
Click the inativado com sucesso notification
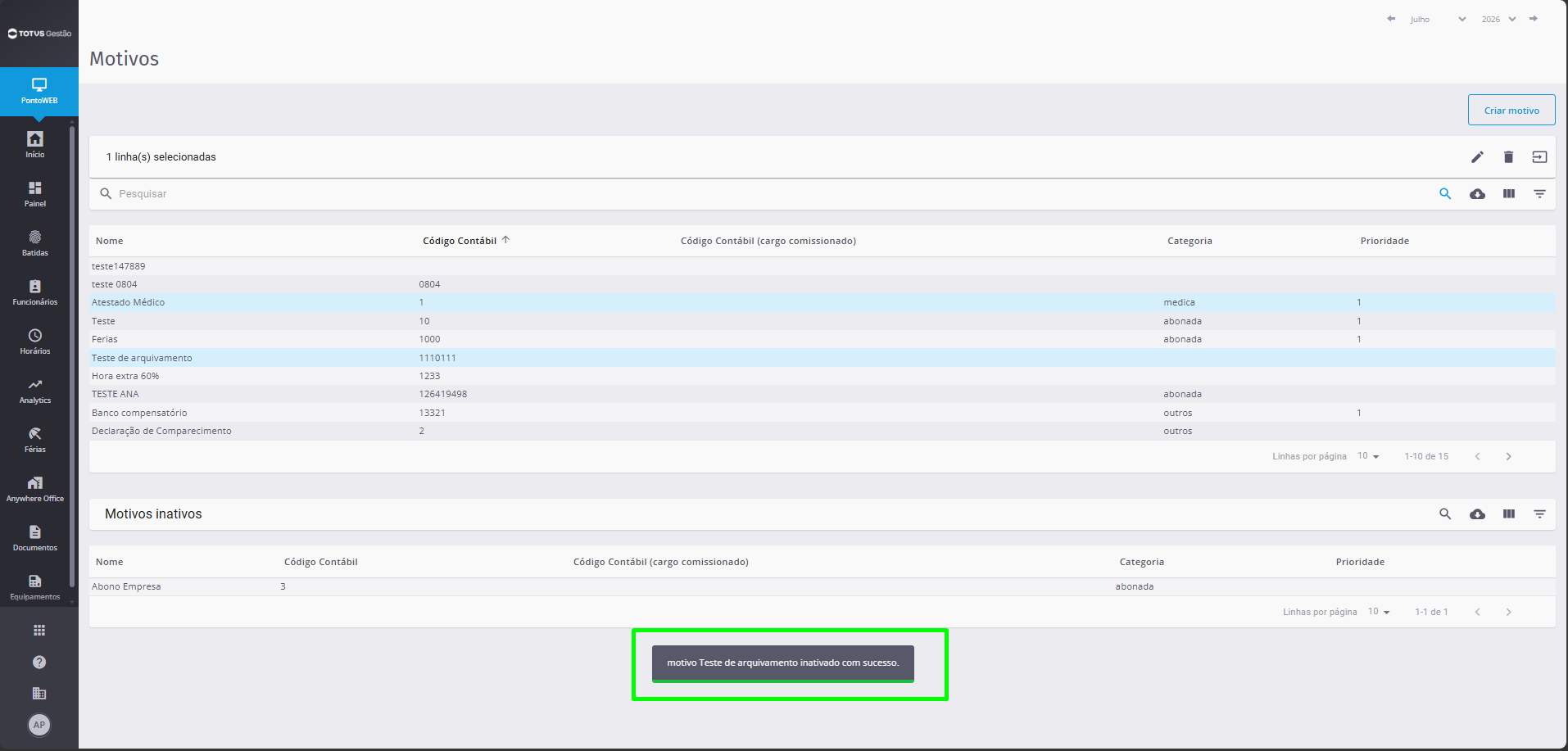click(783, 663)
